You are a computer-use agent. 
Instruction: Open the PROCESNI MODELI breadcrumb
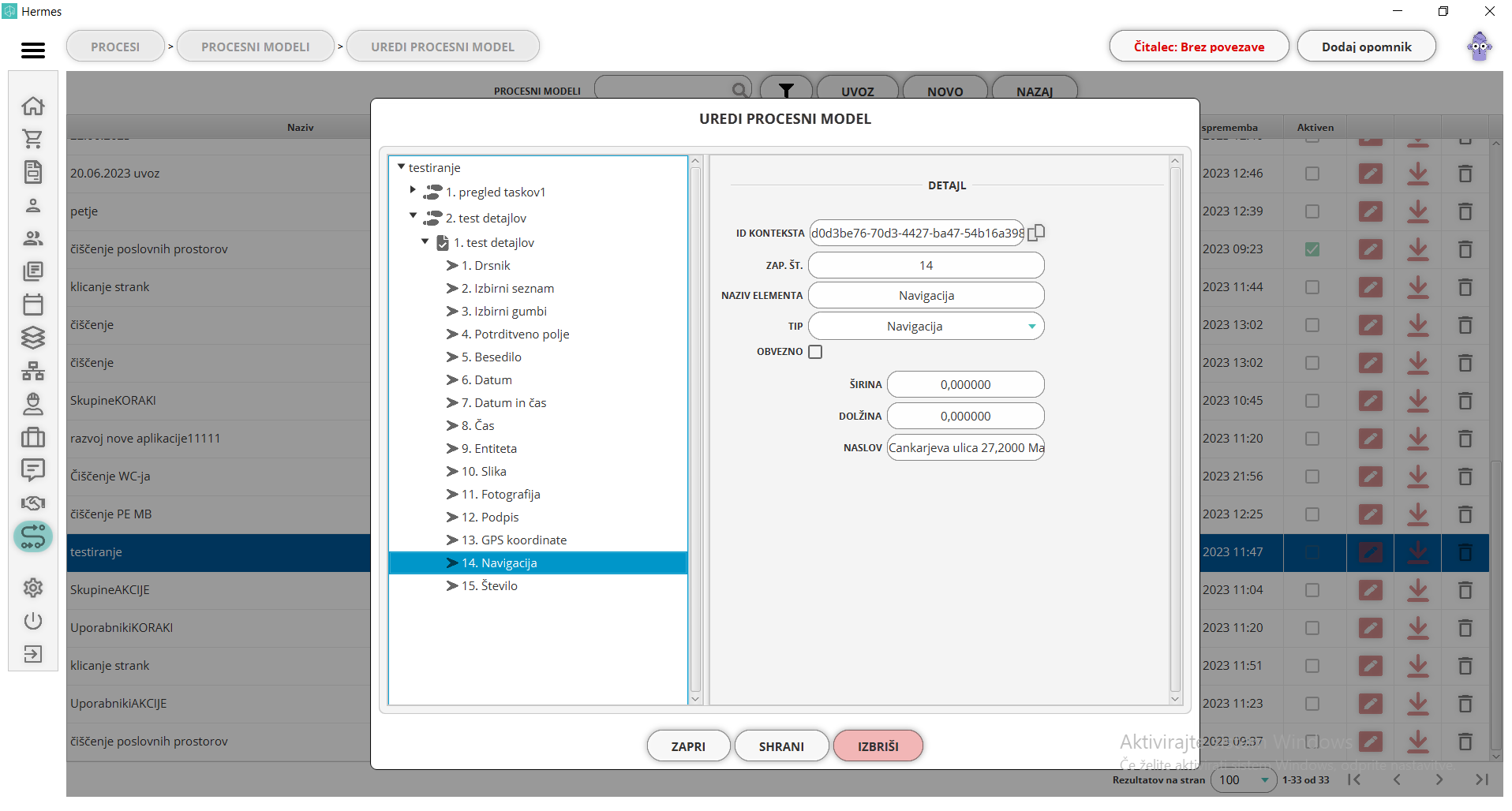coord(256,47)
